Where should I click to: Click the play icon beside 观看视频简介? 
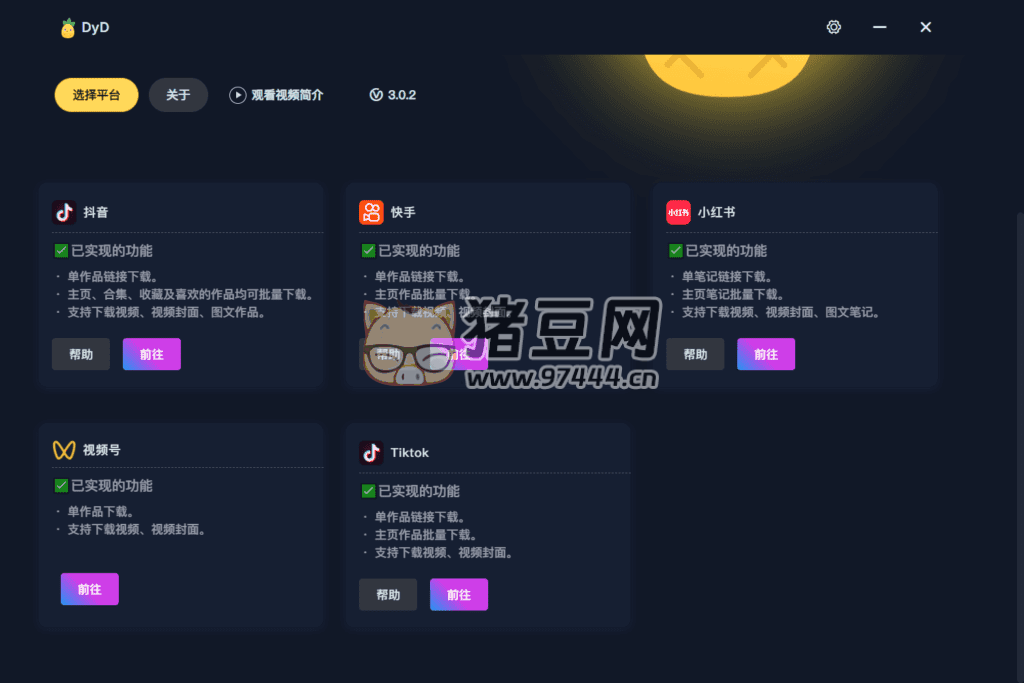[x=237, y=95]
